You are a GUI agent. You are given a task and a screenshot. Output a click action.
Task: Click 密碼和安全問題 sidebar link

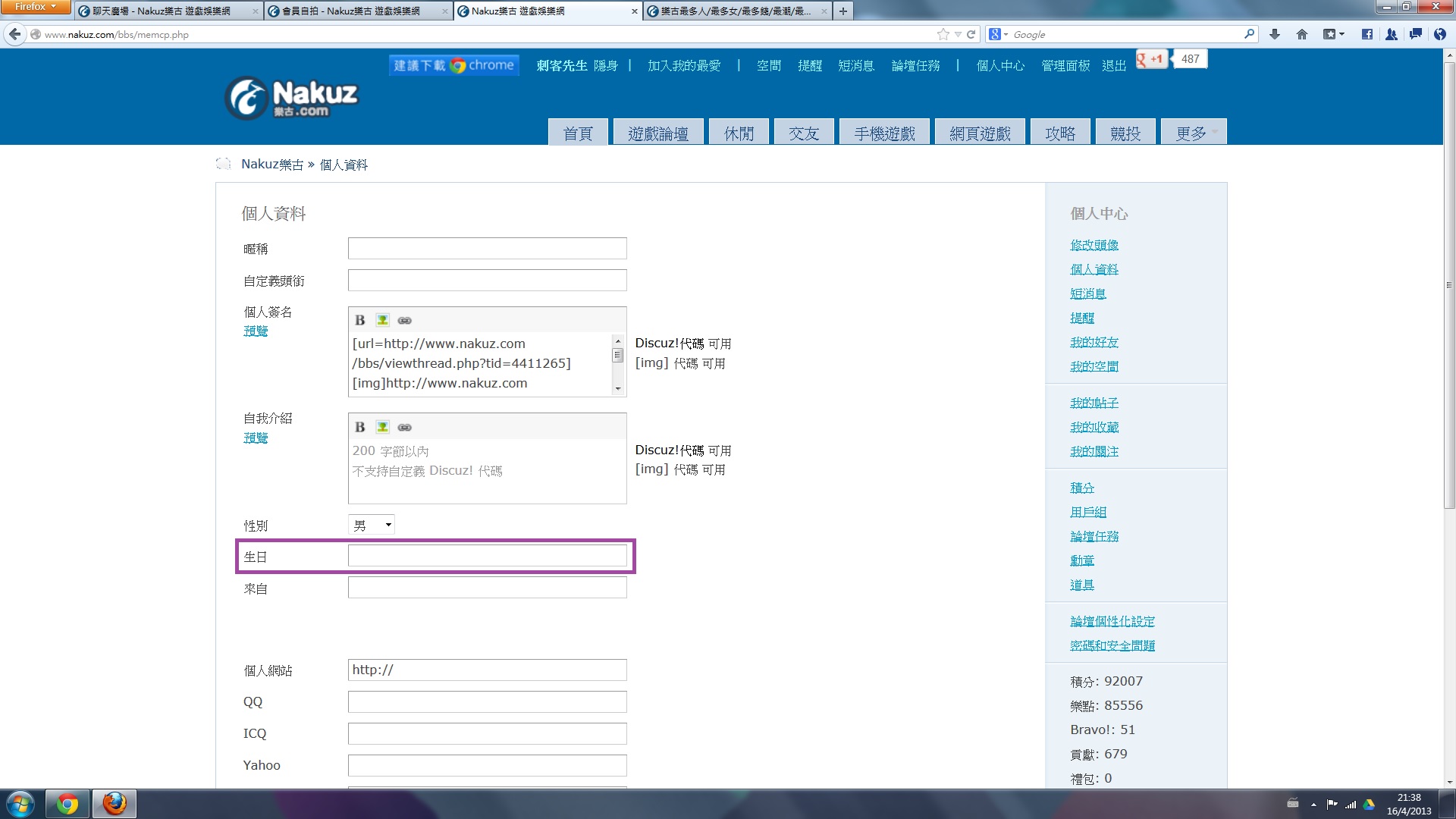pyautogui.click(x=1112, y=645)
